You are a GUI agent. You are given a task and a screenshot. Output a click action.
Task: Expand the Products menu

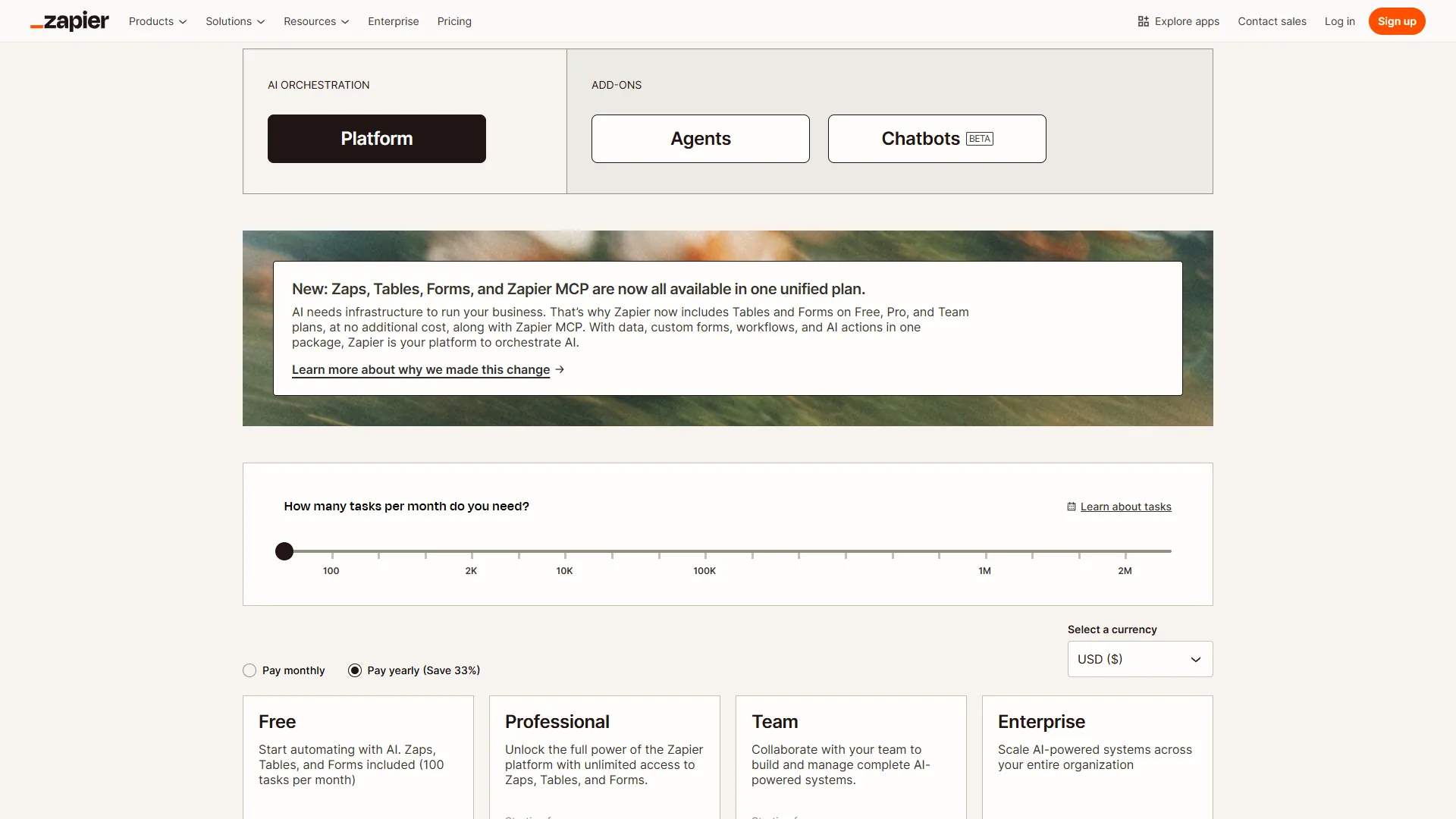coord(158,21)
